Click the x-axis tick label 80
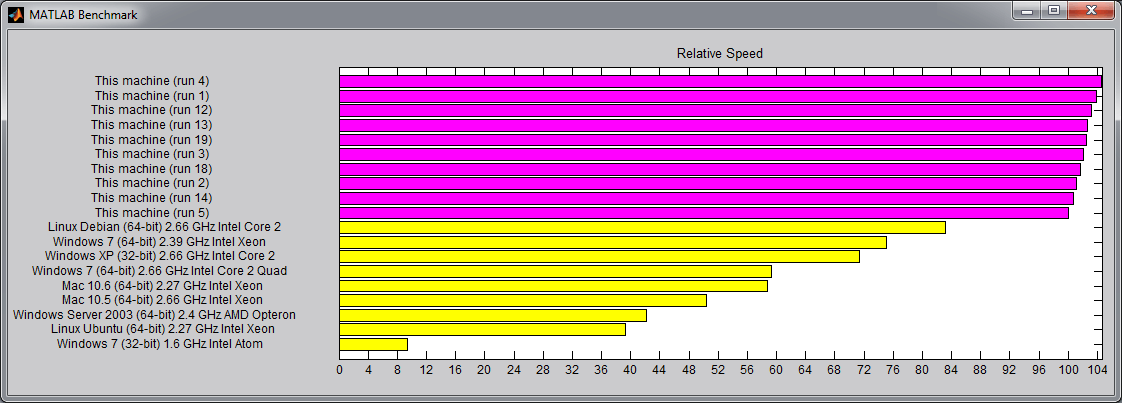The height and width of the screenshot is (403, 1122). 922,370
